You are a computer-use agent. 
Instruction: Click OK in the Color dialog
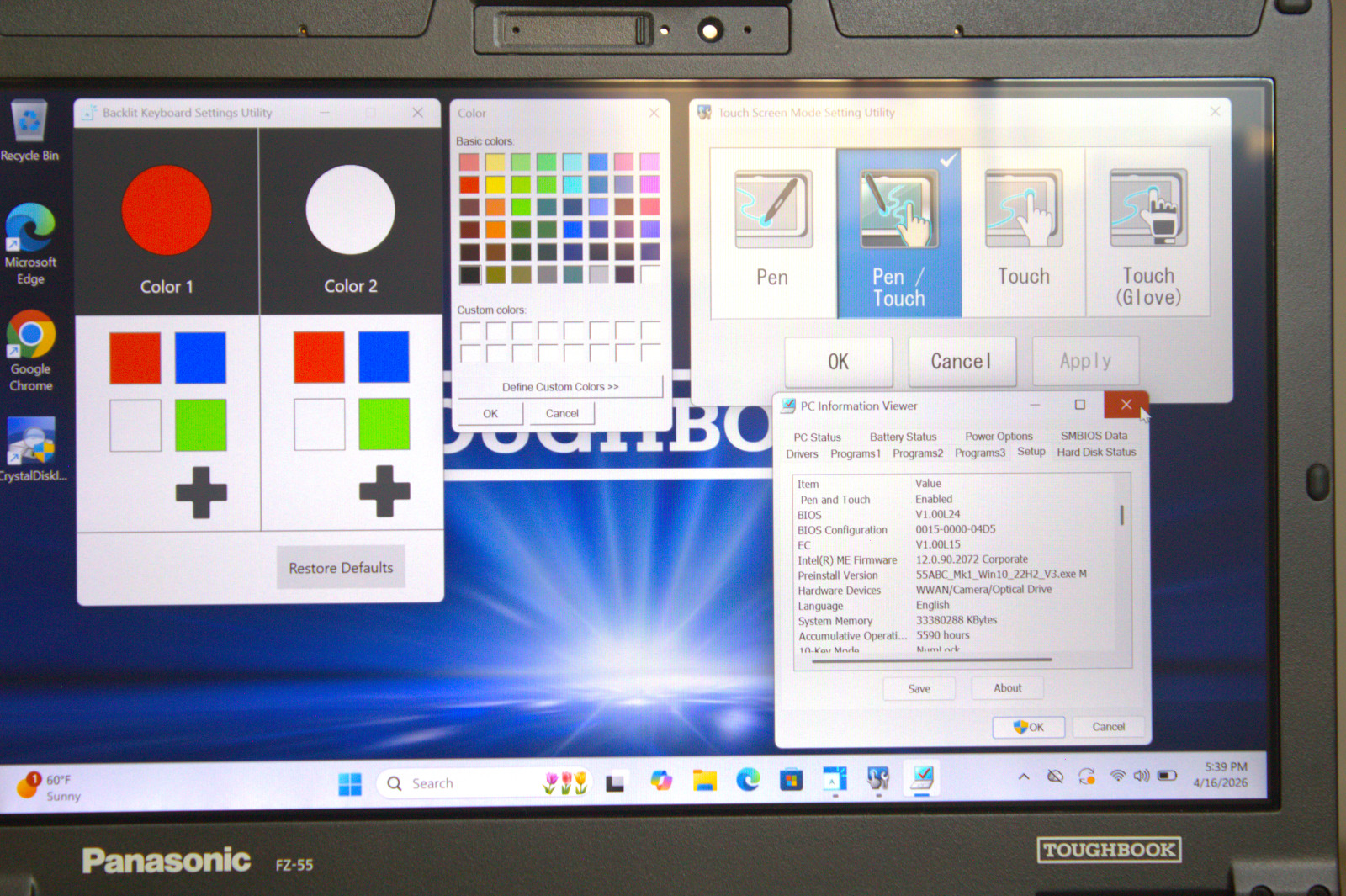point(490,414)
